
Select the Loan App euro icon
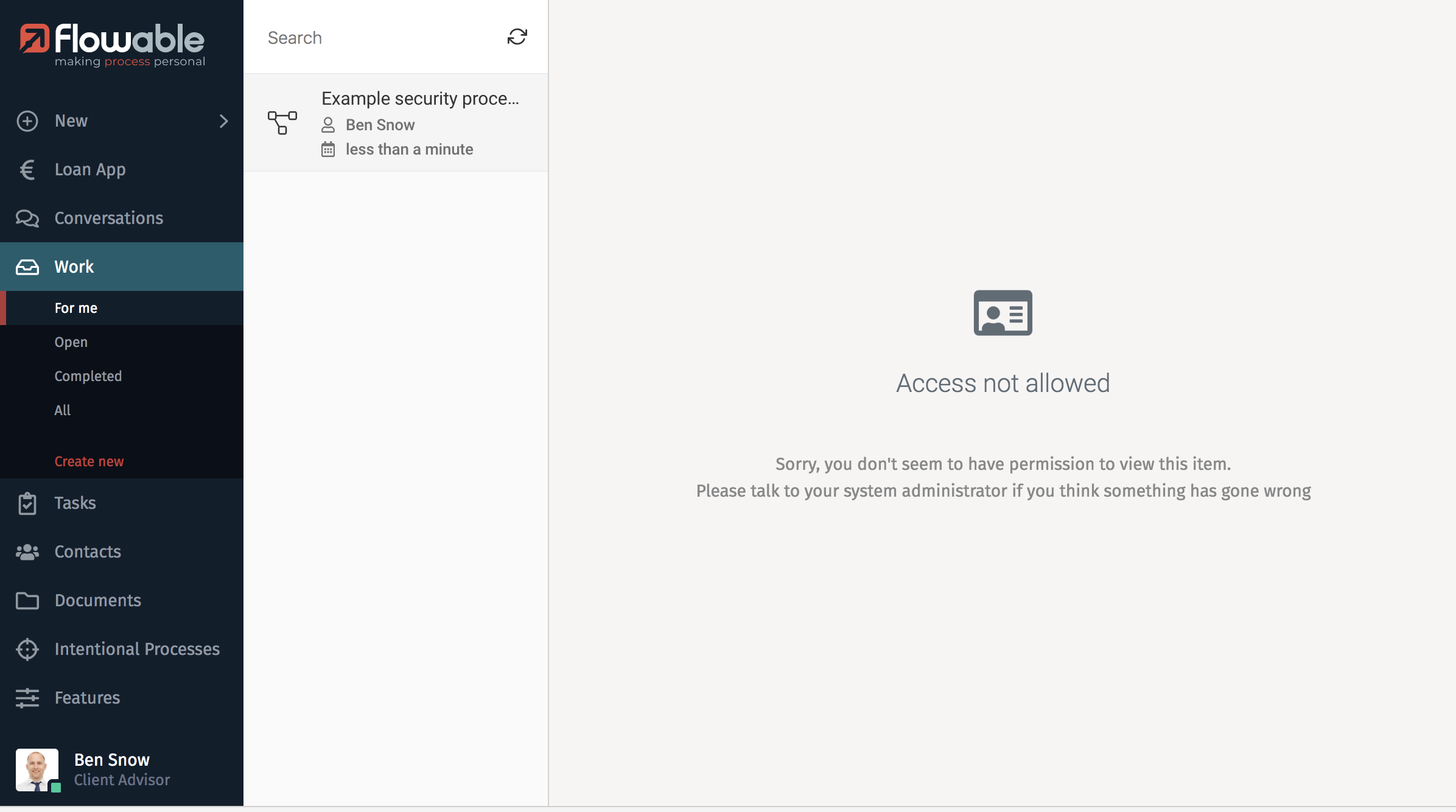click(x=27, y=169)
